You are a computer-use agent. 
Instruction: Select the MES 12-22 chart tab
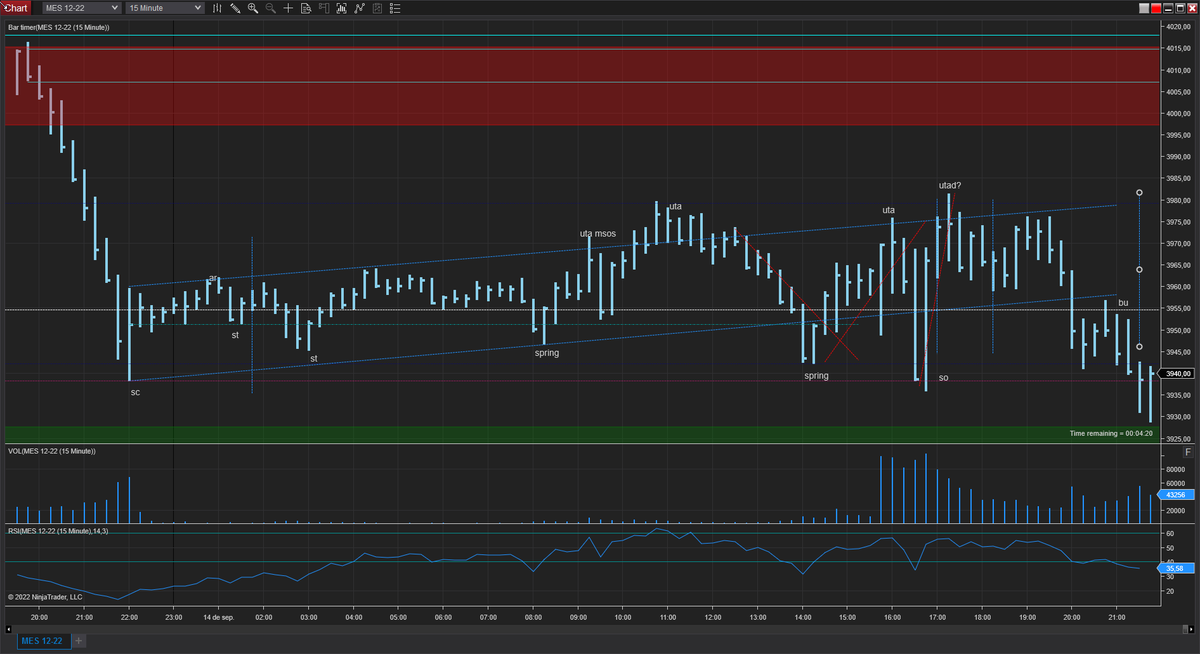point(42,640)
